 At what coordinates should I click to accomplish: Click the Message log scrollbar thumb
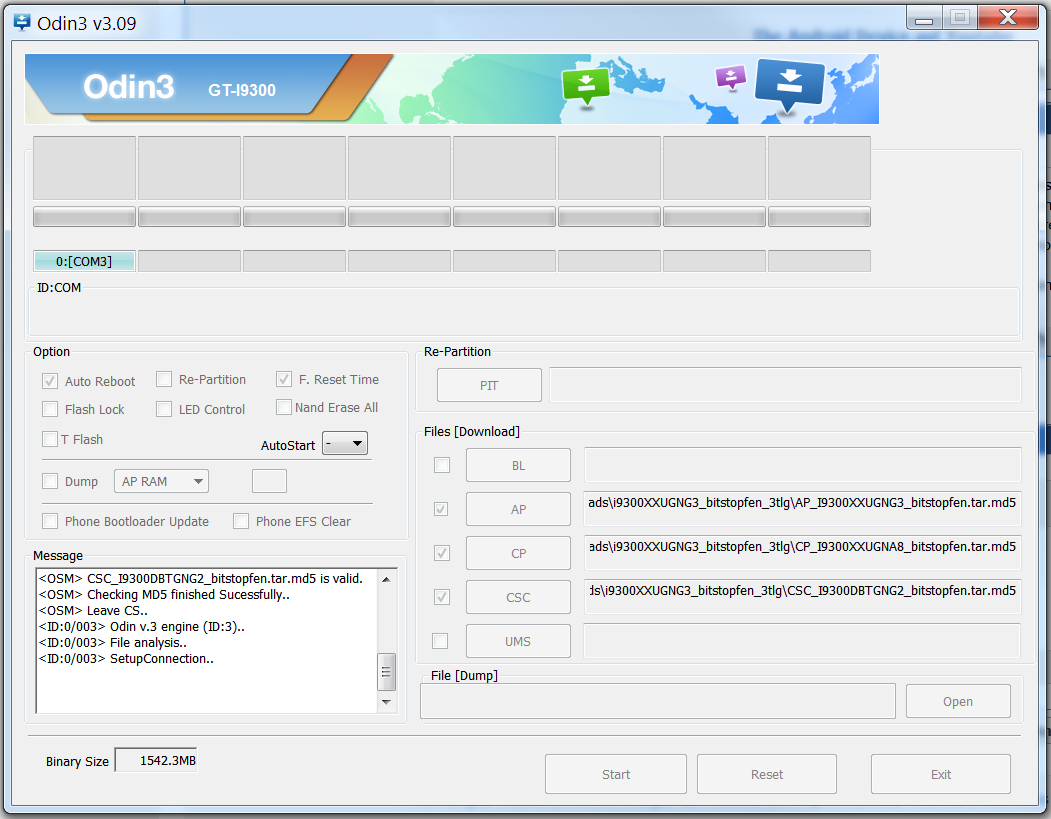[x=386, y=672]
